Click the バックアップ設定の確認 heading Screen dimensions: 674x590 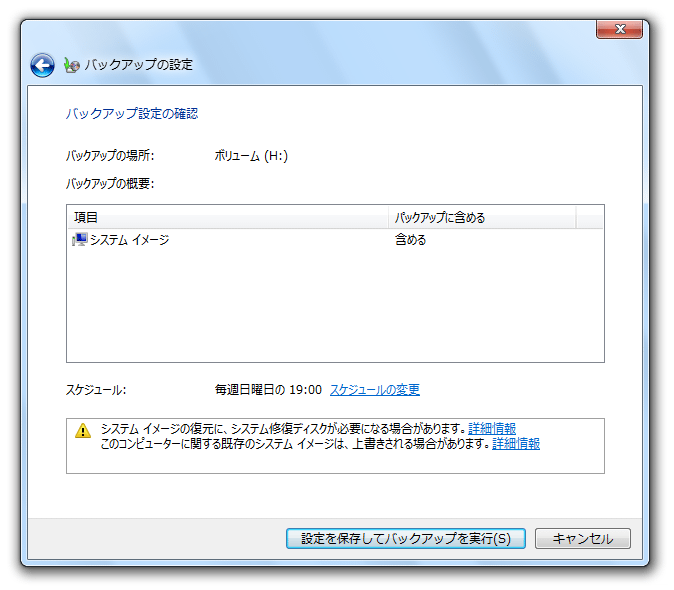tap(132, 113)
